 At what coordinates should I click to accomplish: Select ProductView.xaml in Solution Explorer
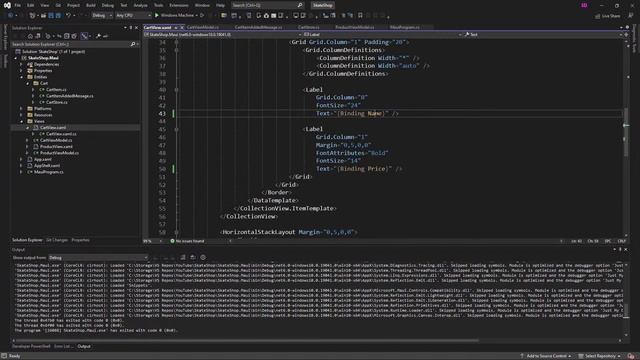click(56, 147)
